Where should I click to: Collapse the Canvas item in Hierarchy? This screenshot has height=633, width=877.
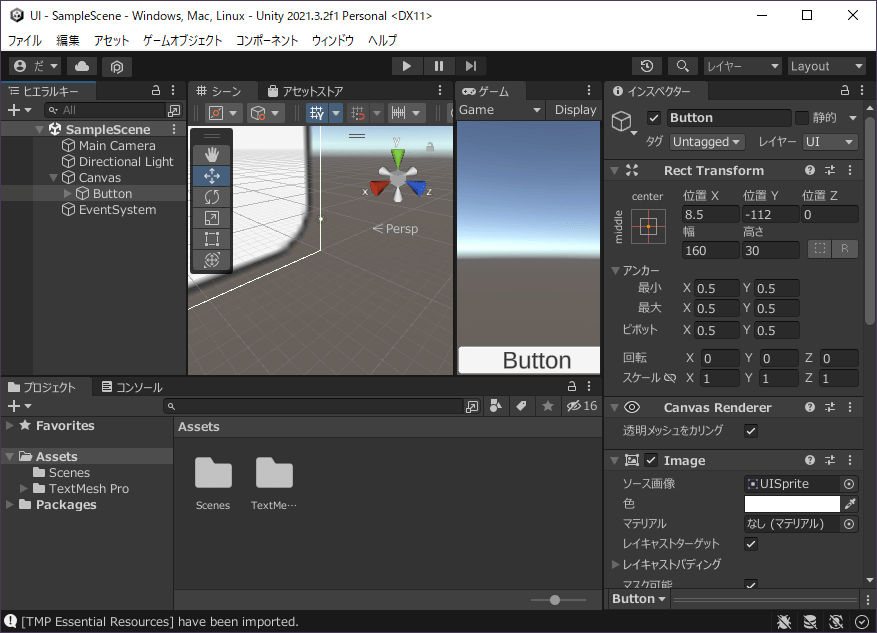pos(54,178)
